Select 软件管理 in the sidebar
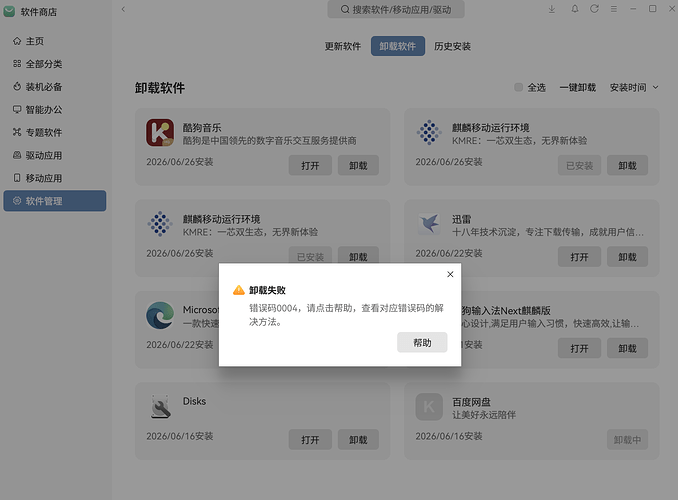Screen dimensions: 678x500 pyautogui.click(x=55, y=201)
